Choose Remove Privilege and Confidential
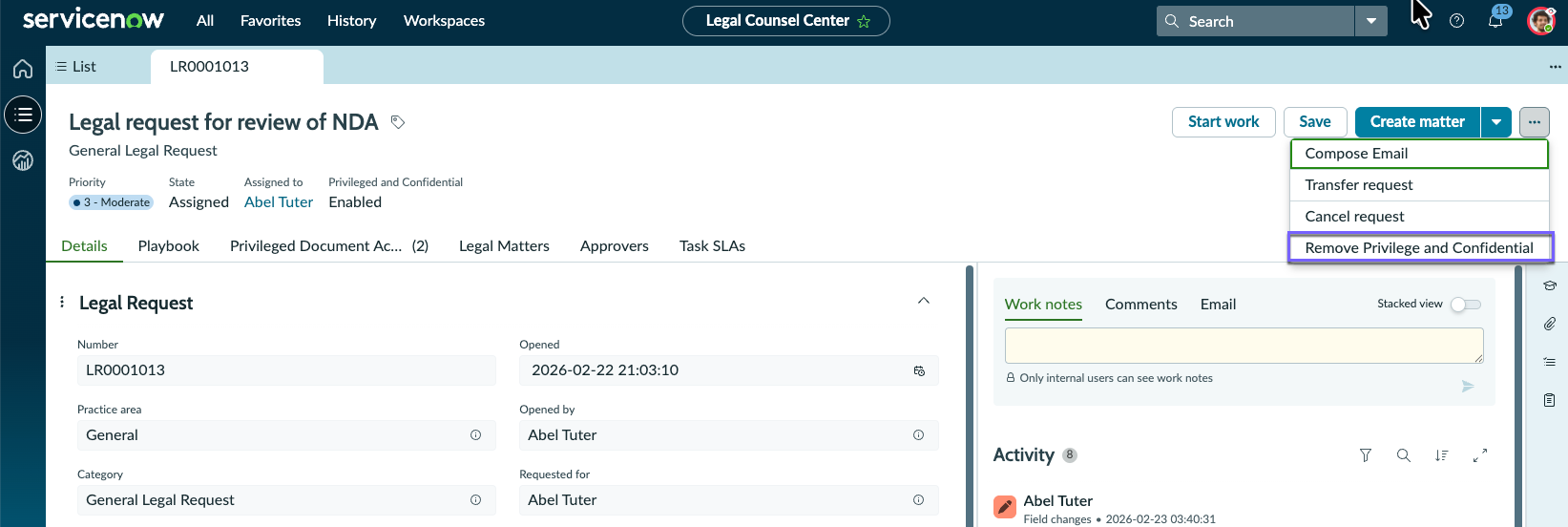1568x527 pixels. (x=1420, y=248)
